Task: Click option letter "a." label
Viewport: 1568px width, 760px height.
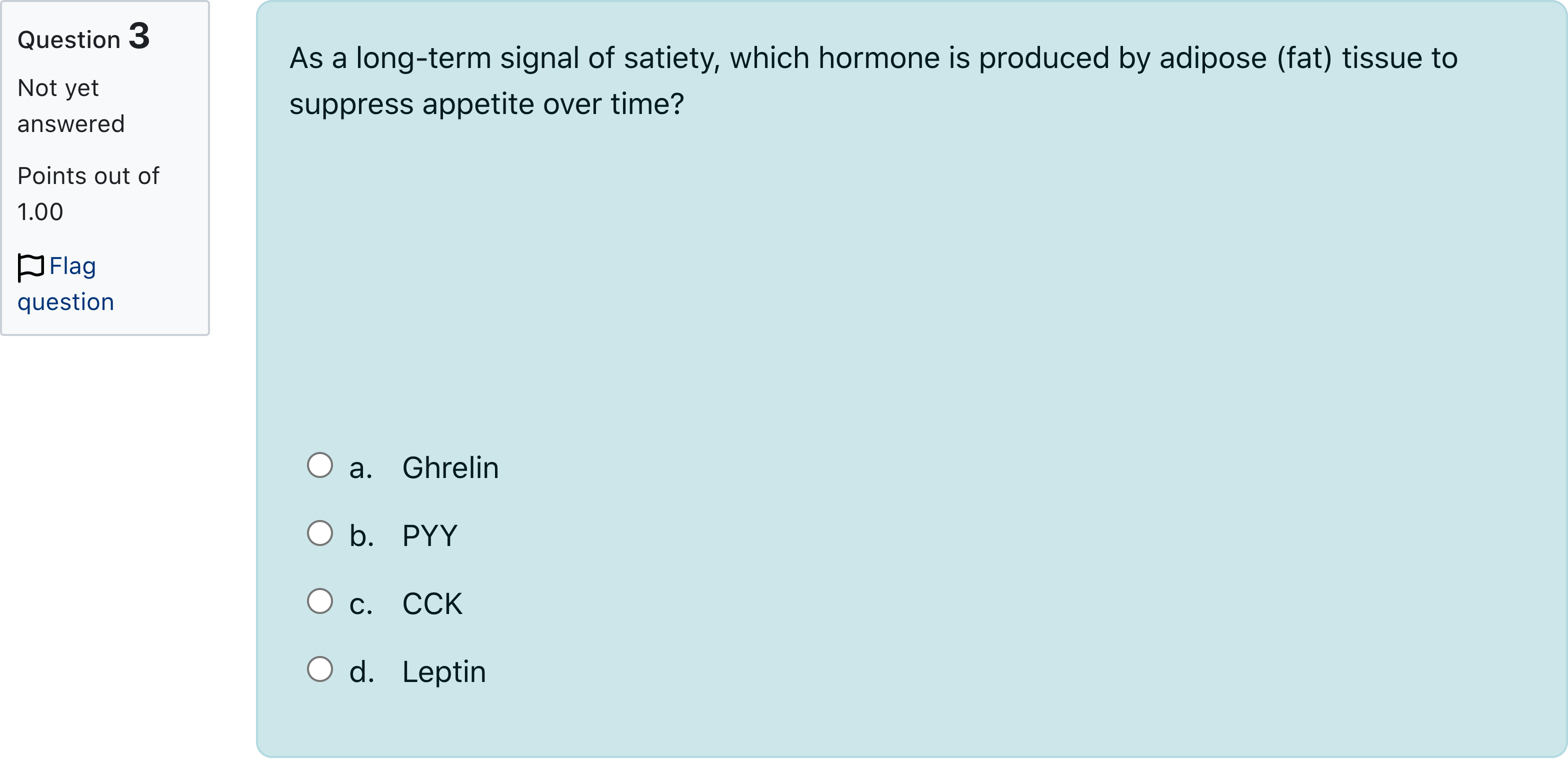Action: (360, 468)
